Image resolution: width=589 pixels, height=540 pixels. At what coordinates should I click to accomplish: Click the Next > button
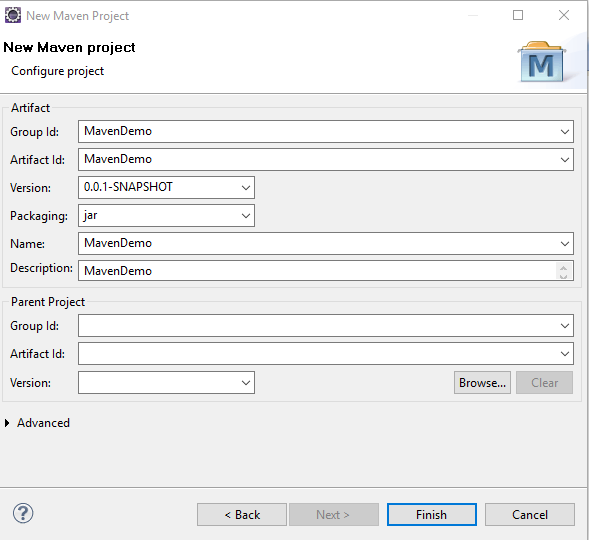coord(334,514)
